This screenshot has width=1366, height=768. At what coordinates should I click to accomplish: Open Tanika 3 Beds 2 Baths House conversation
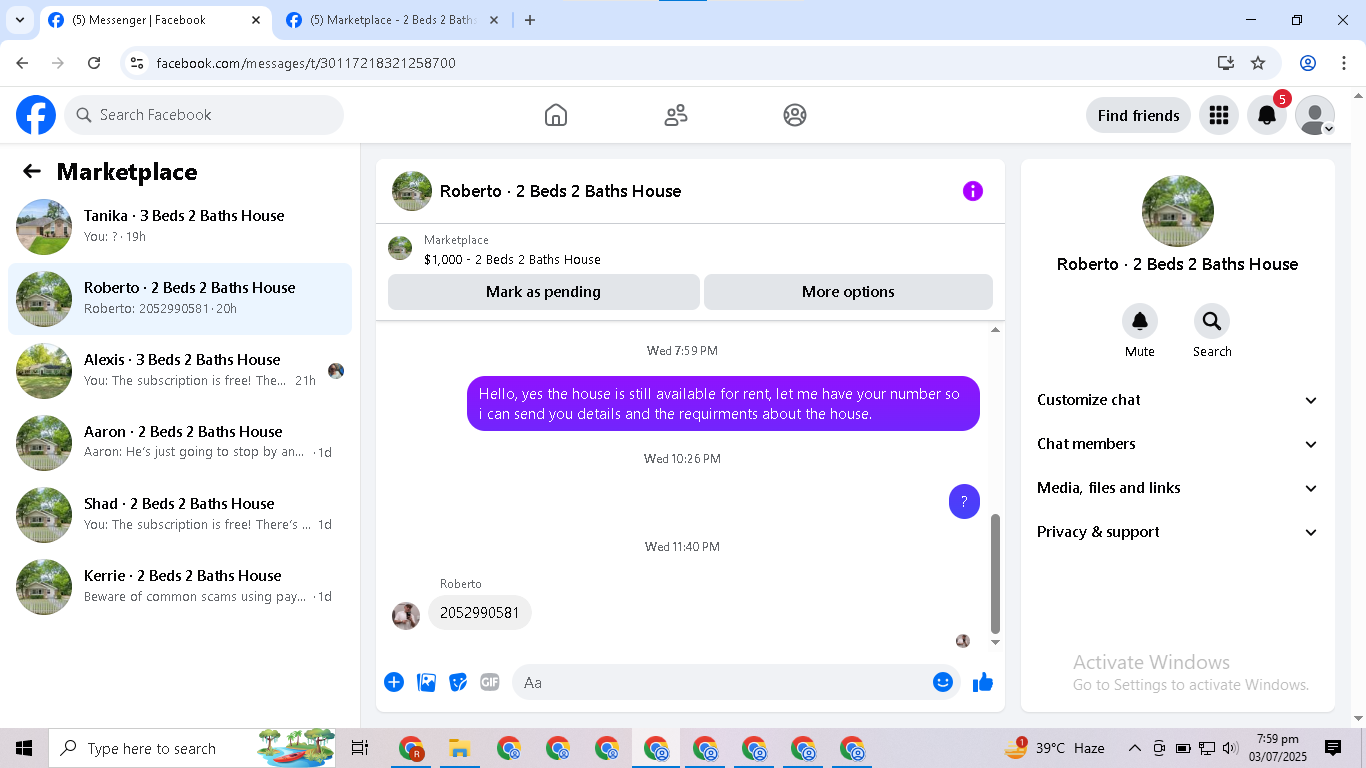(x=180, y=227)
